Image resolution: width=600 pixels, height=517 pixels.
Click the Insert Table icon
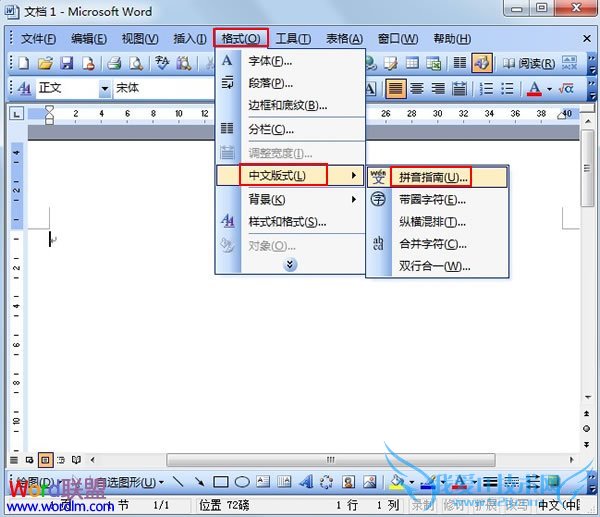412,63
